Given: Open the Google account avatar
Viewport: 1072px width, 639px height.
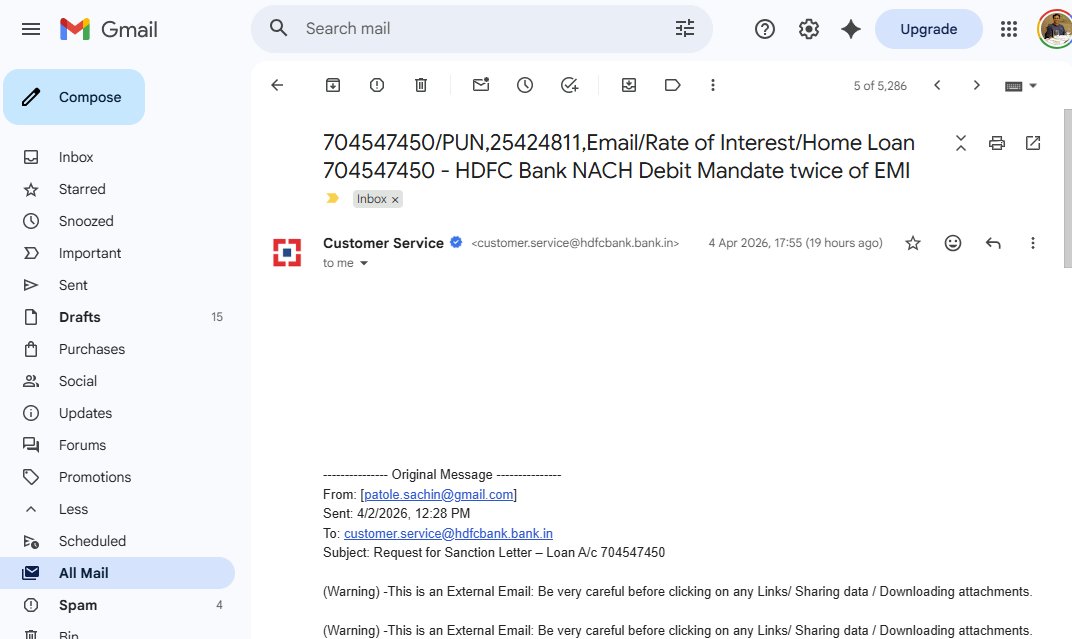Looking at the screenshot, I should 1055,29.
